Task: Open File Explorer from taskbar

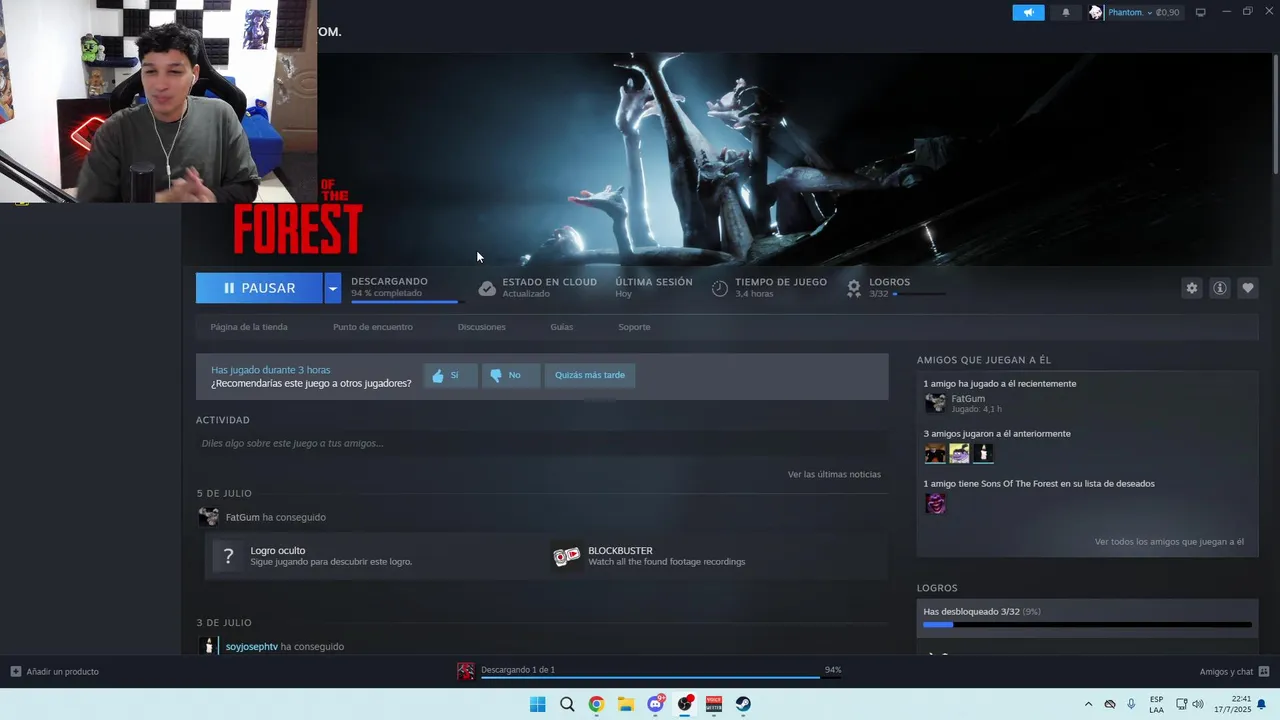Action: [625, 704]
